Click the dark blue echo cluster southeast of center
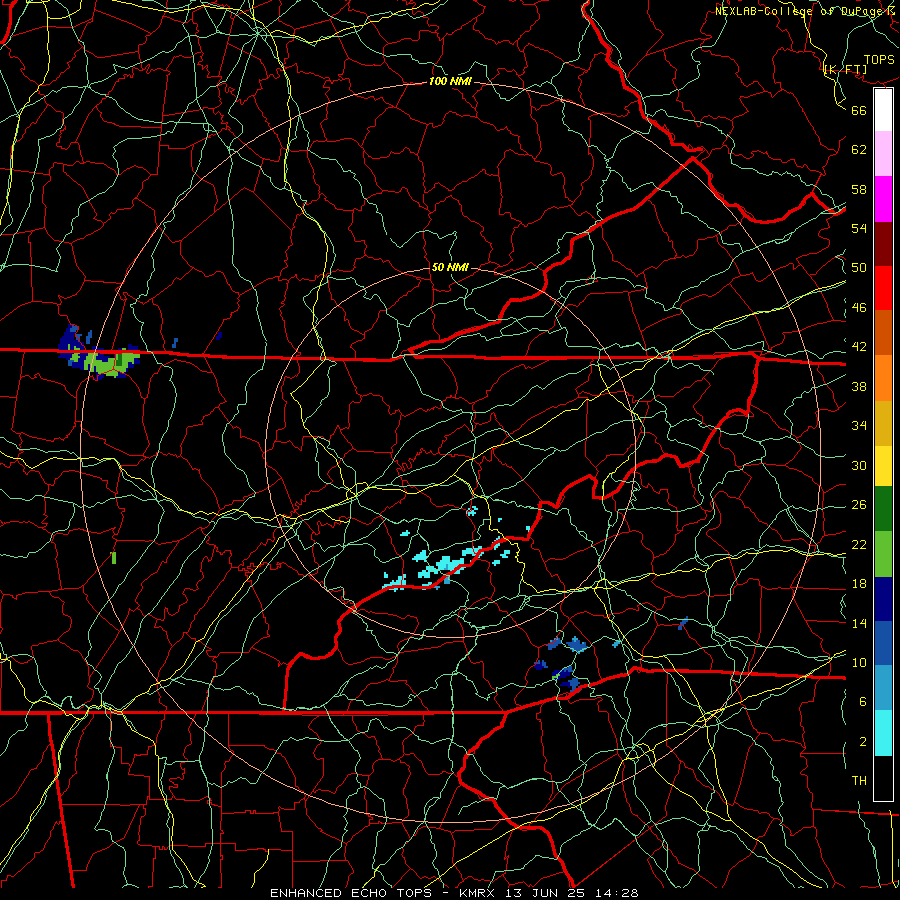900x900 pixels. pos(565,678)
